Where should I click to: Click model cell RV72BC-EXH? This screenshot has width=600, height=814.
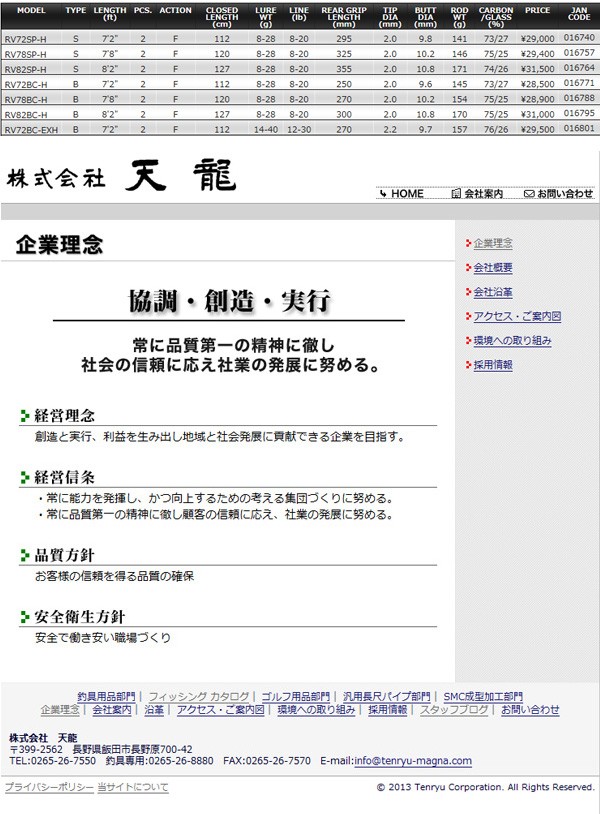point(31,130)
